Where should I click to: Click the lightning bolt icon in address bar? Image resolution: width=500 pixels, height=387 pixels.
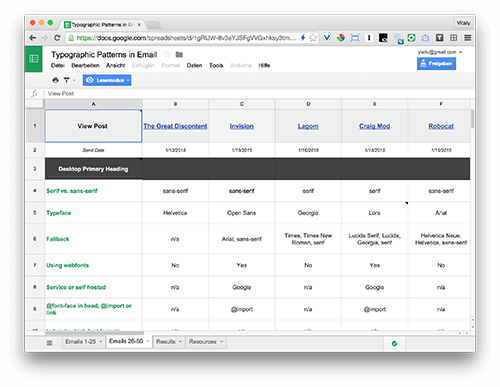303,38
